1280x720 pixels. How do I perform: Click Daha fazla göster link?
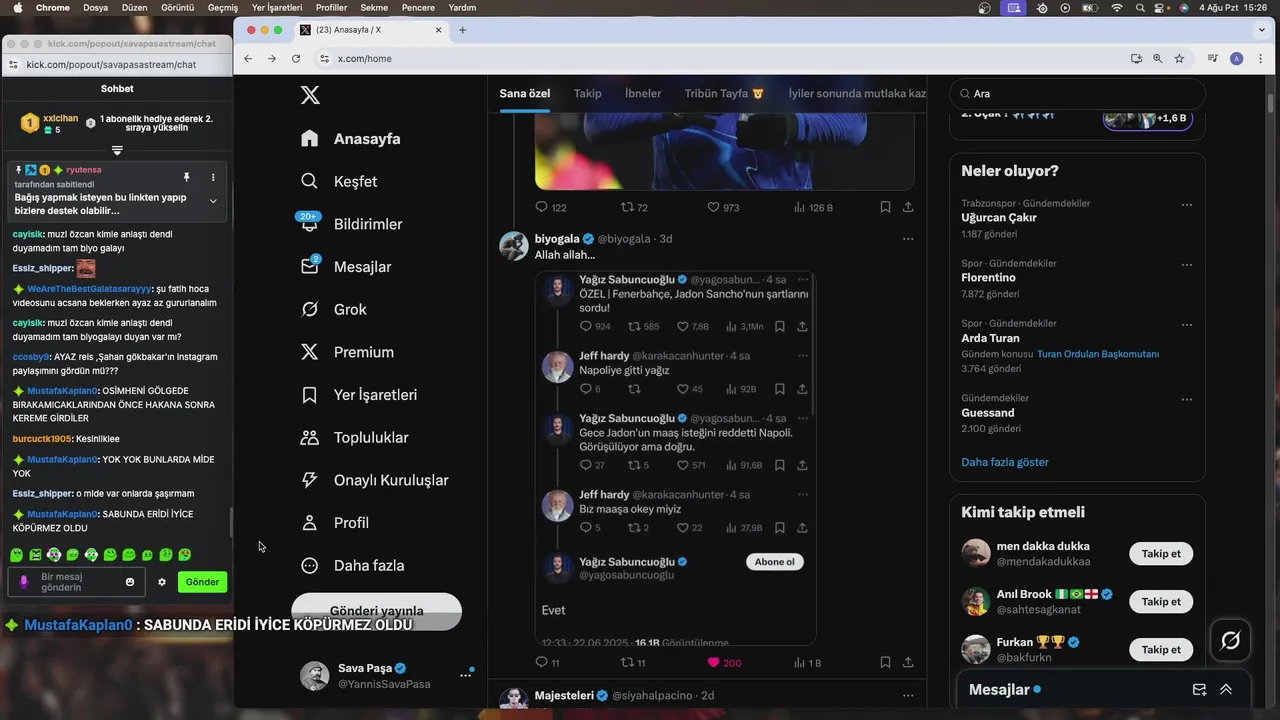(x=1005, y=462)
